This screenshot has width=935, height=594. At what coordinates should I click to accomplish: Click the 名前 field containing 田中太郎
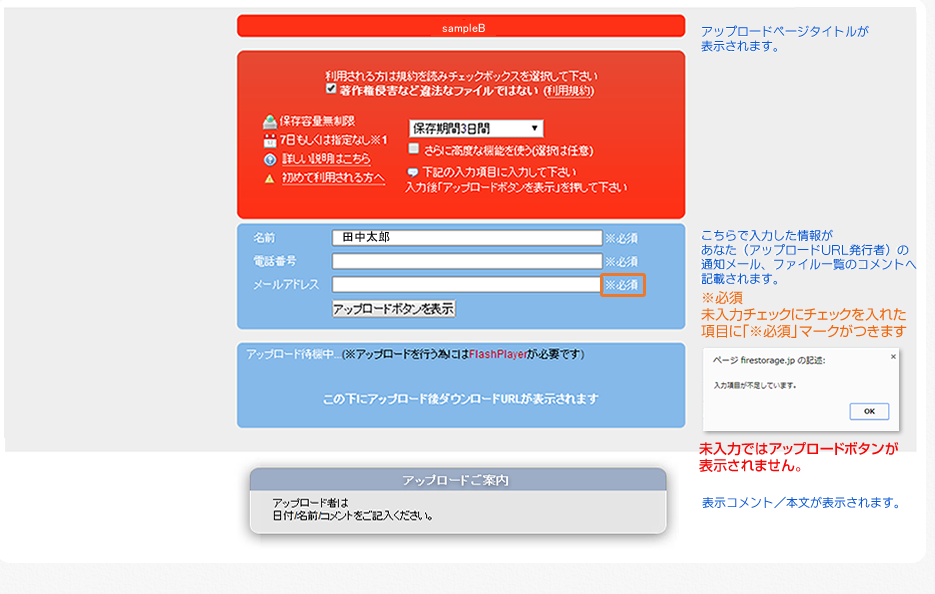pyautogui.click(x=465, y=238)
